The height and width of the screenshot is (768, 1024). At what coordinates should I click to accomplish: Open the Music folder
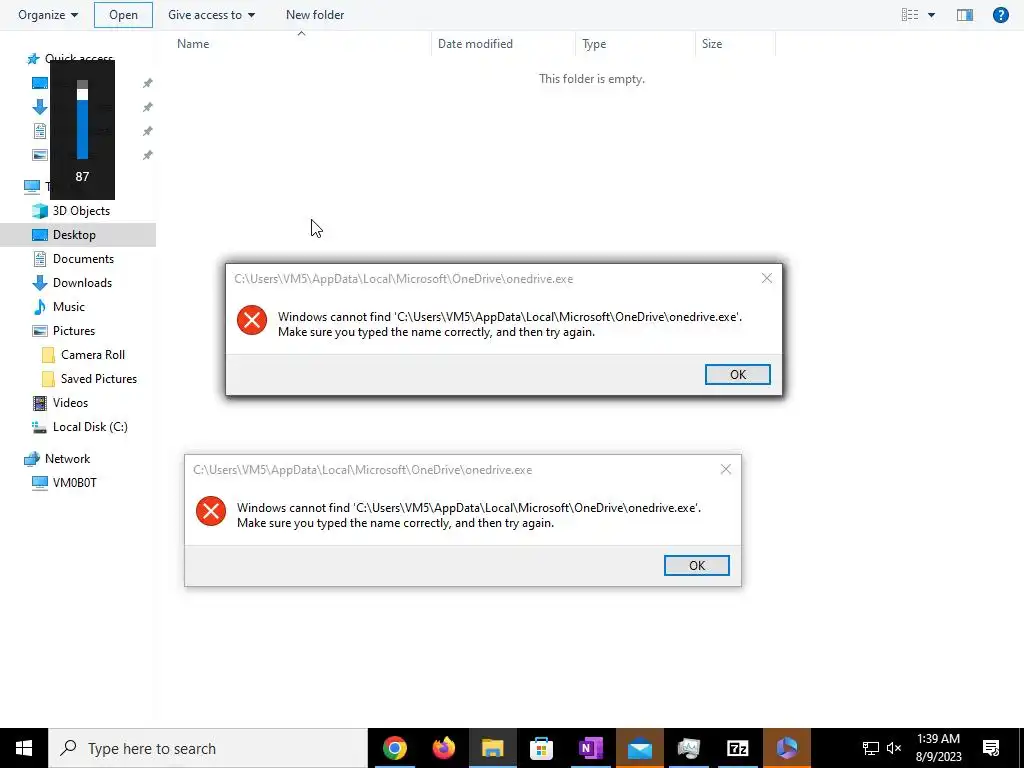(69, 307)
